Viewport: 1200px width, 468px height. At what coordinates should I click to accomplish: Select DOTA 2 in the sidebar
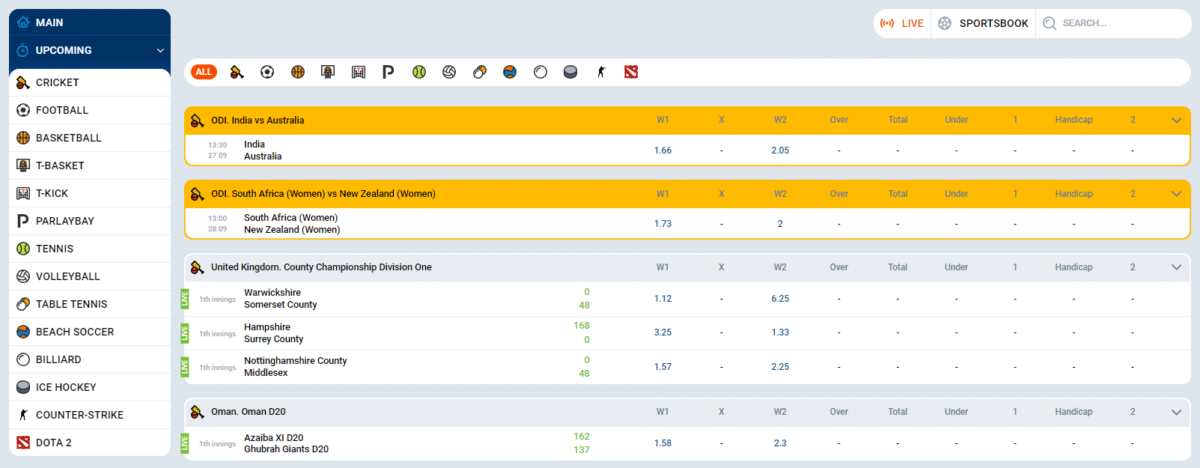tap(90, 442)
